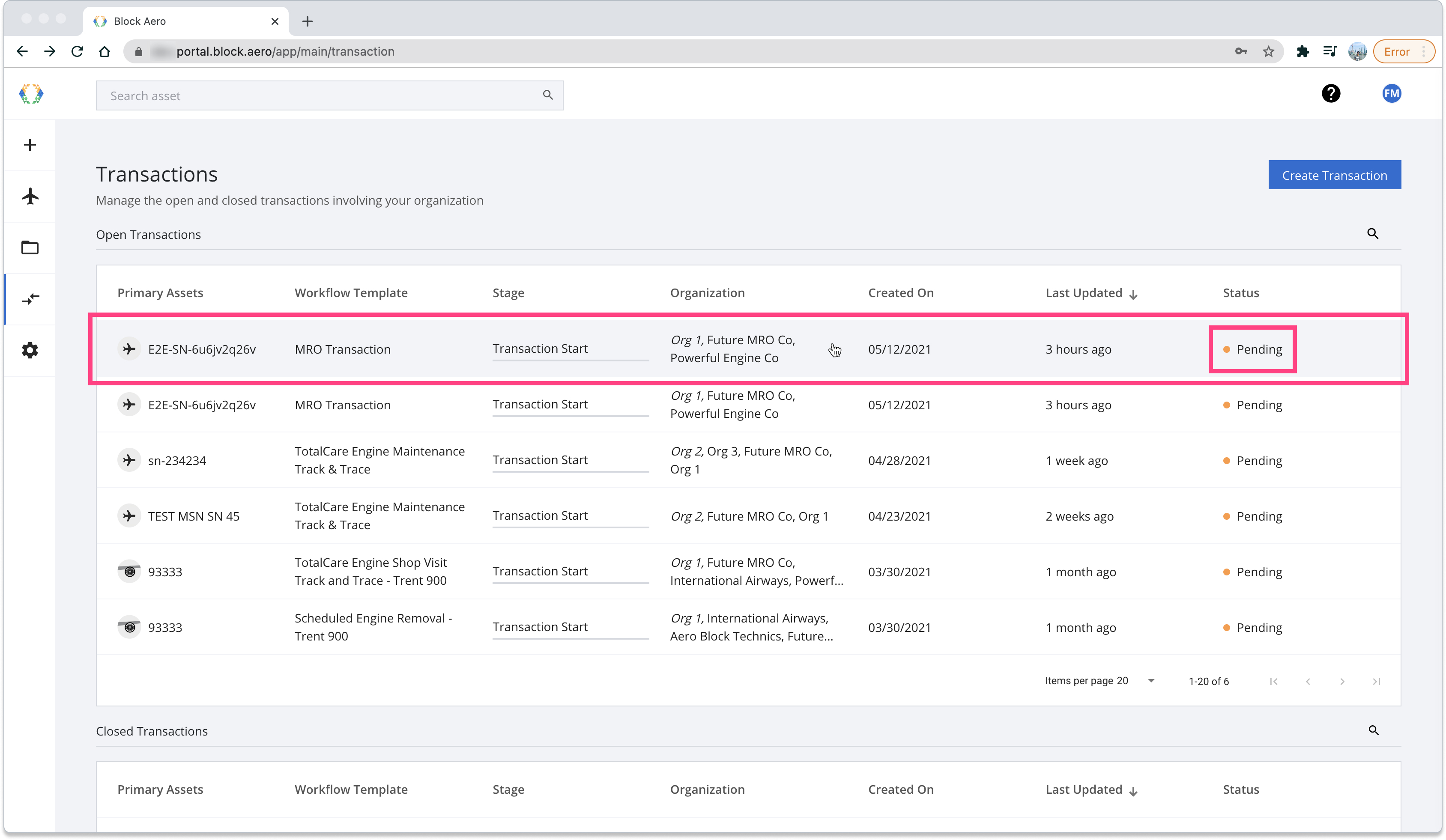
Task: Click Transaction Start stage in TEST MSN row
Action: pos(540,515)
